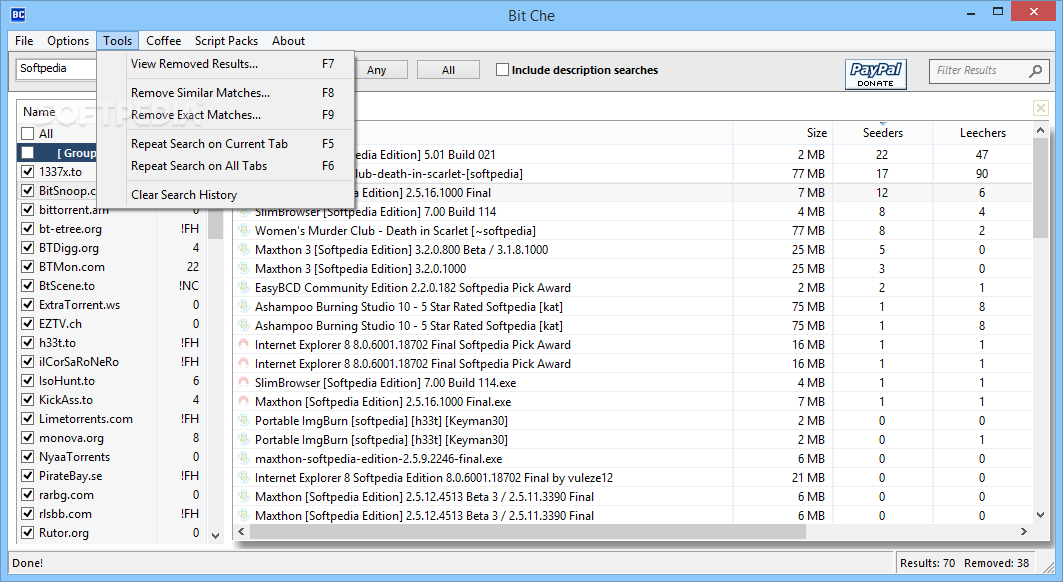Click the Name header in site list
Viewport: 1063px width, 582px height.
point(39,112)
